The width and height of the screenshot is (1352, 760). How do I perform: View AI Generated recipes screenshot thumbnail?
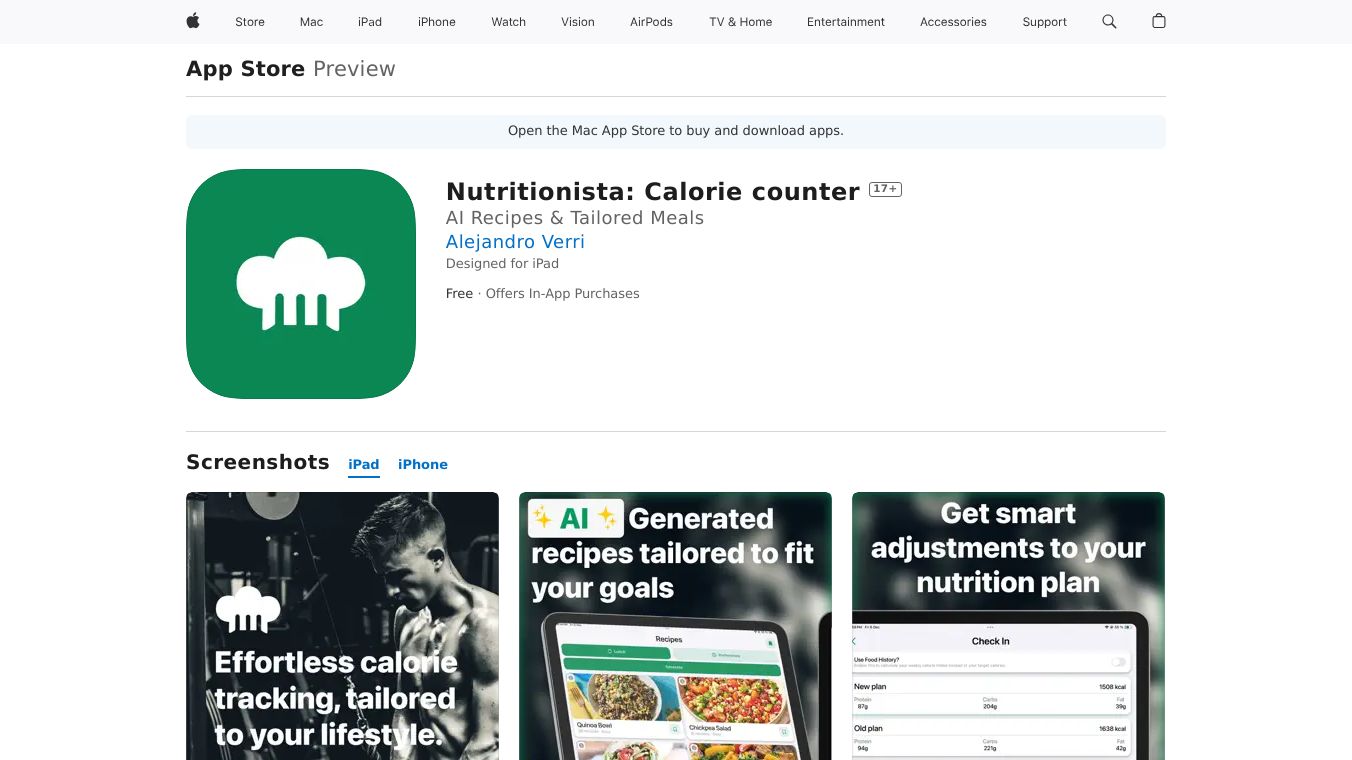pyautogui.click(x=675, y=626)
